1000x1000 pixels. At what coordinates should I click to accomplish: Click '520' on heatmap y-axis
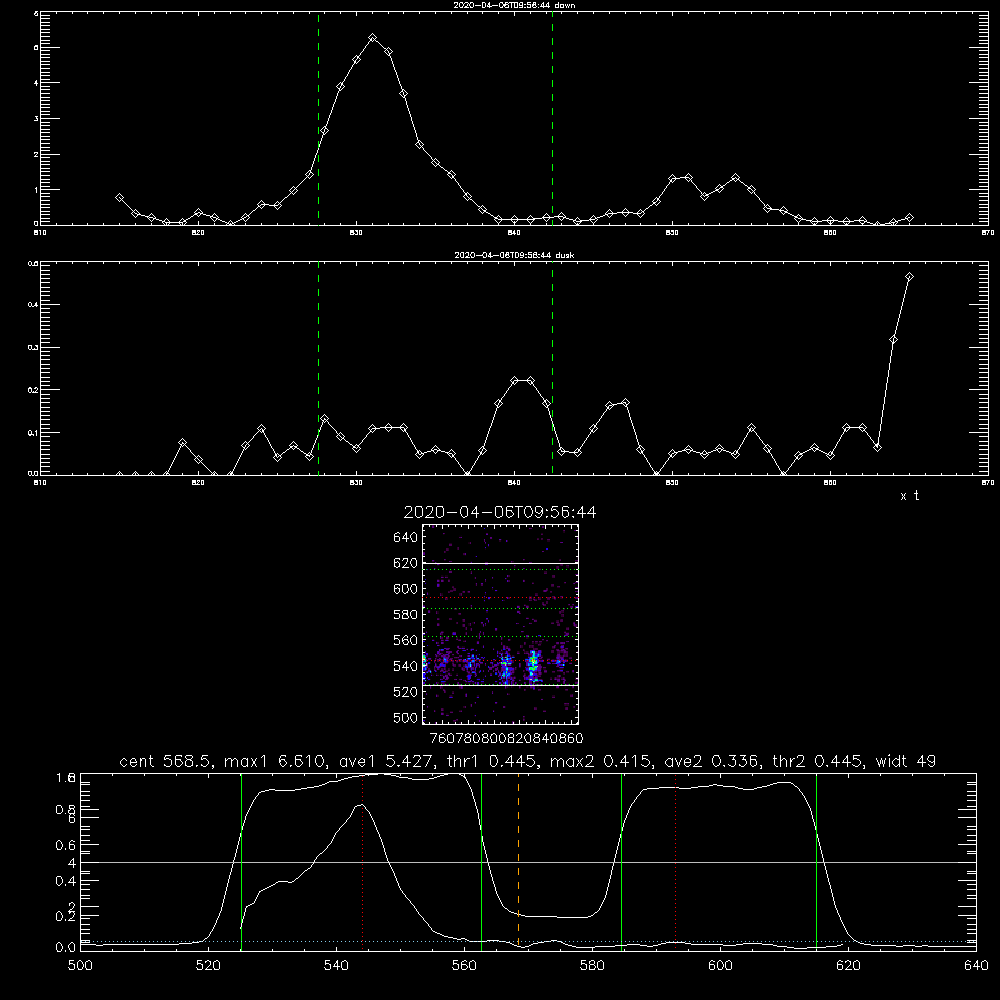406,692
